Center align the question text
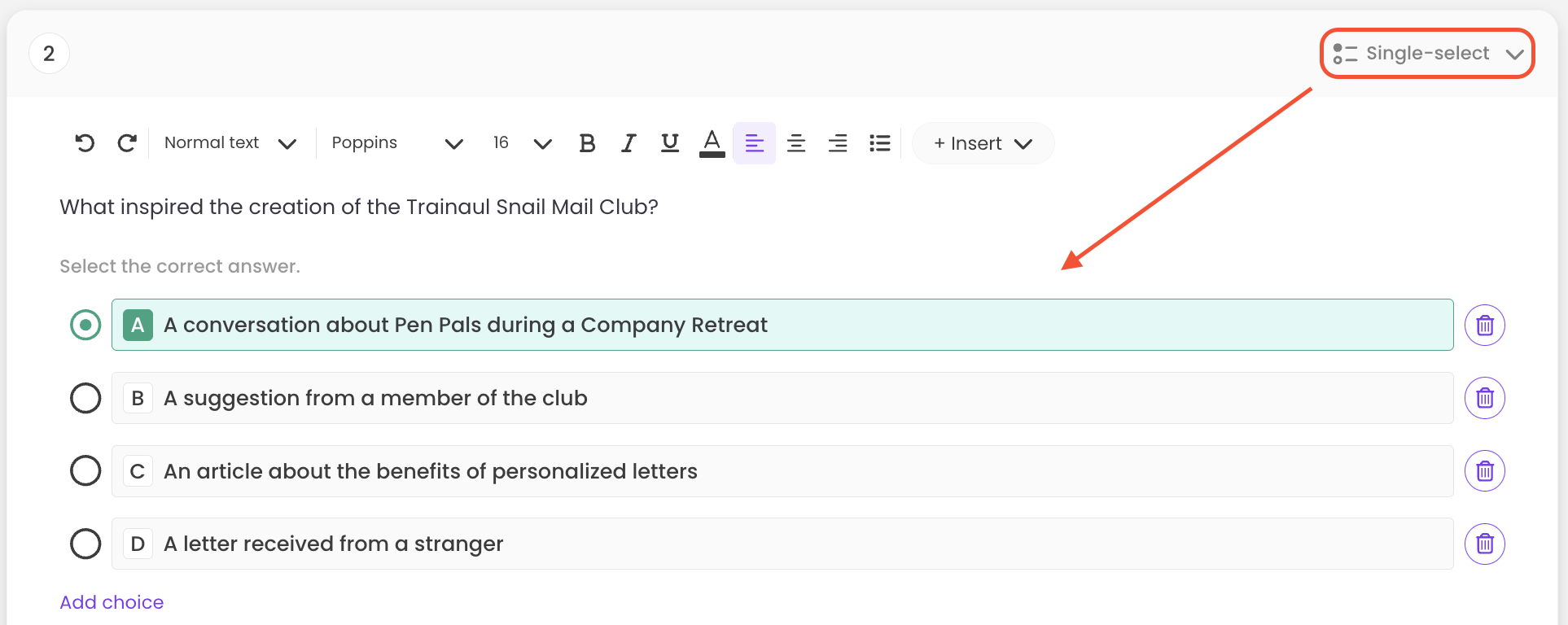Image resolution: width=1568 pixels, height=625 pixels. pyautogui.click(x=796, y=143)
